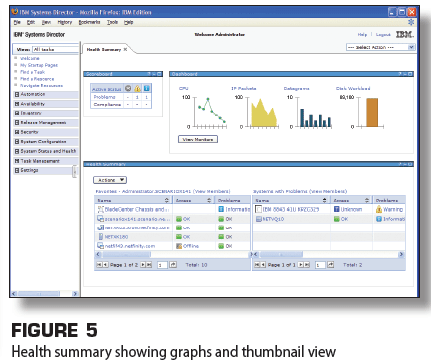Open the Bookmarks menu
431x364 pixels.
(89, 22)
